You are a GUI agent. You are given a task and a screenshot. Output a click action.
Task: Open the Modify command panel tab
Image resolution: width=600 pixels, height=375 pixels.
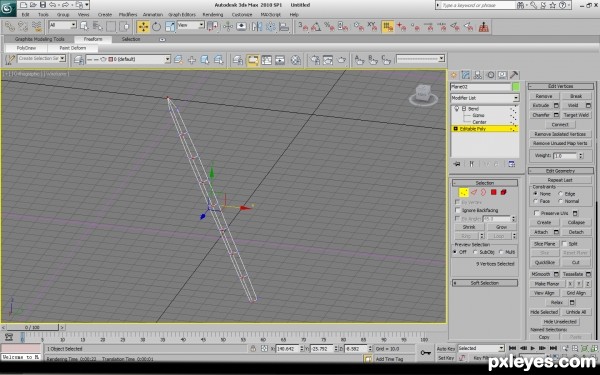(x=466, y=75)
